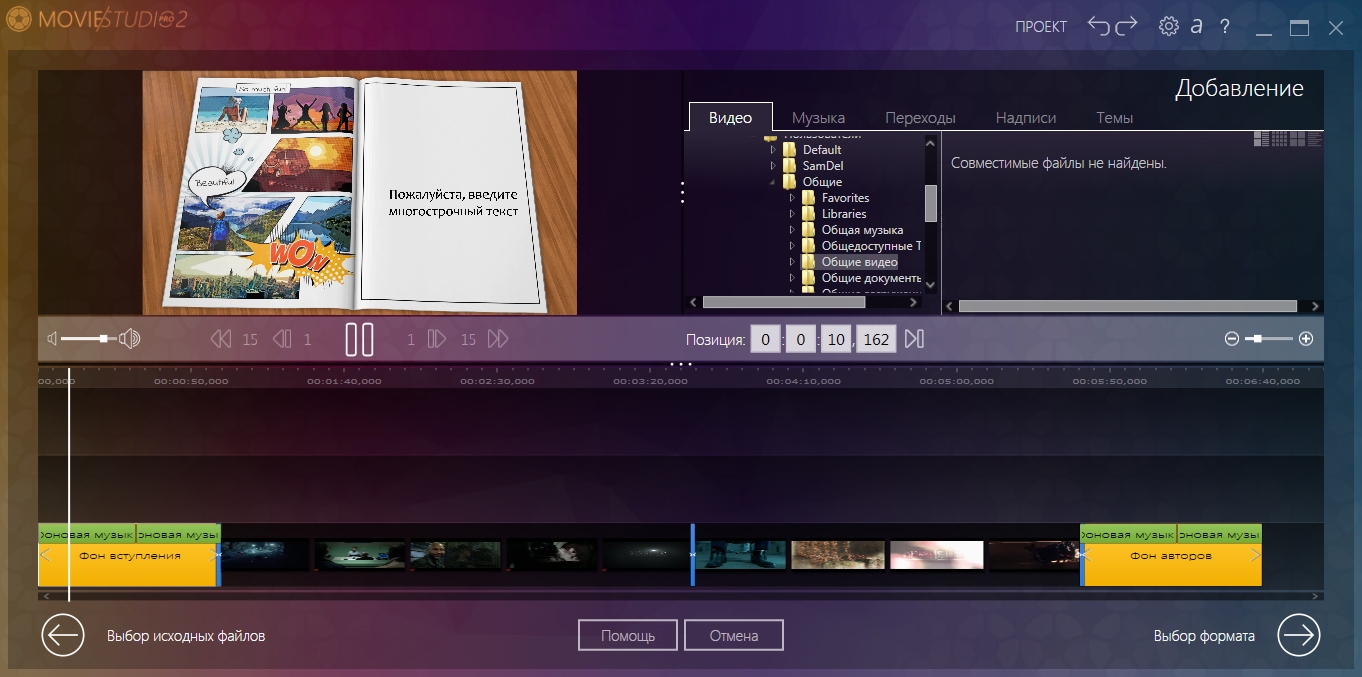Jump to position using icon after time fields
Screen dimensions: 1362x677
click(914, 339)
